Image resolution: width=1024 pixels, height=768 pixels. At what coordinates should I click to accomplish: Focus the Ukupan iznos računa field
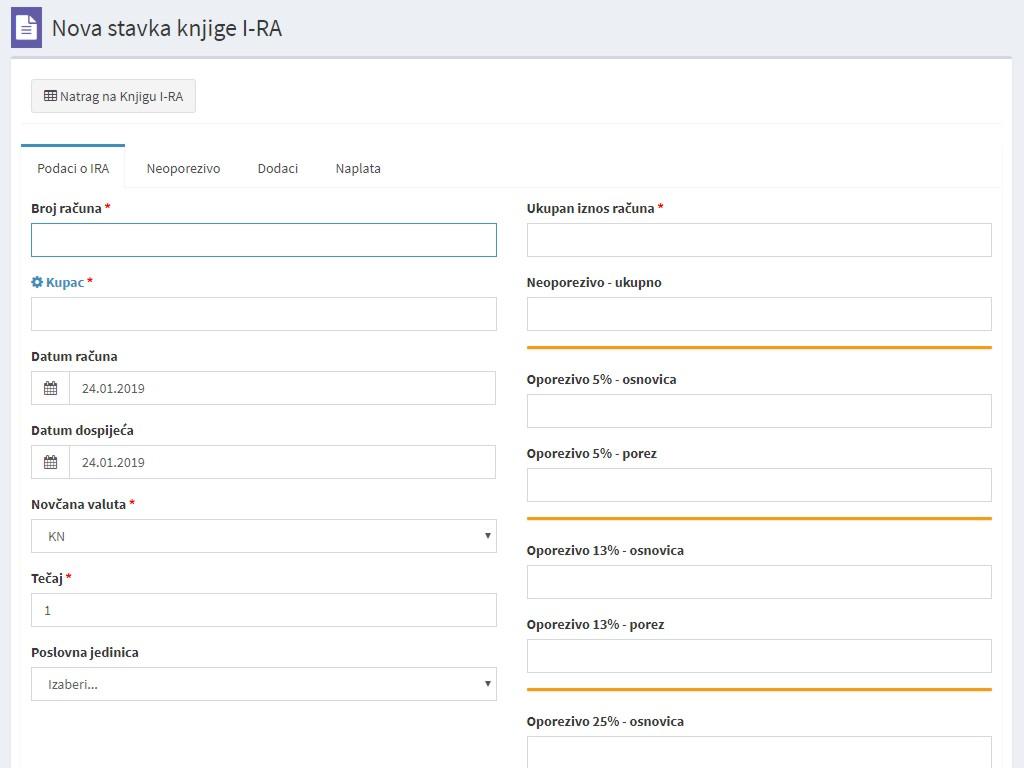759,240
